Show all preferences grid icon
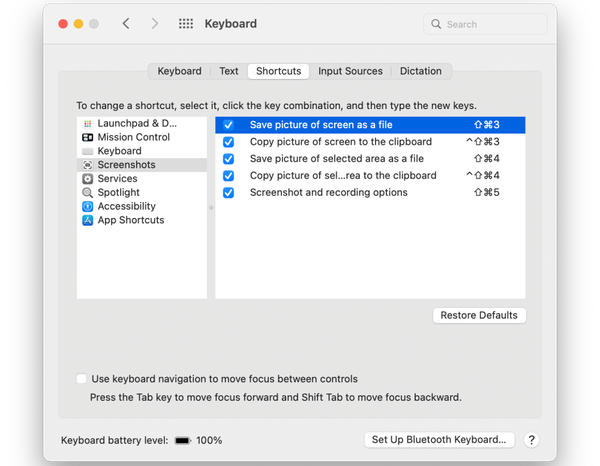The image size is (600, 466). pos(186,24)
